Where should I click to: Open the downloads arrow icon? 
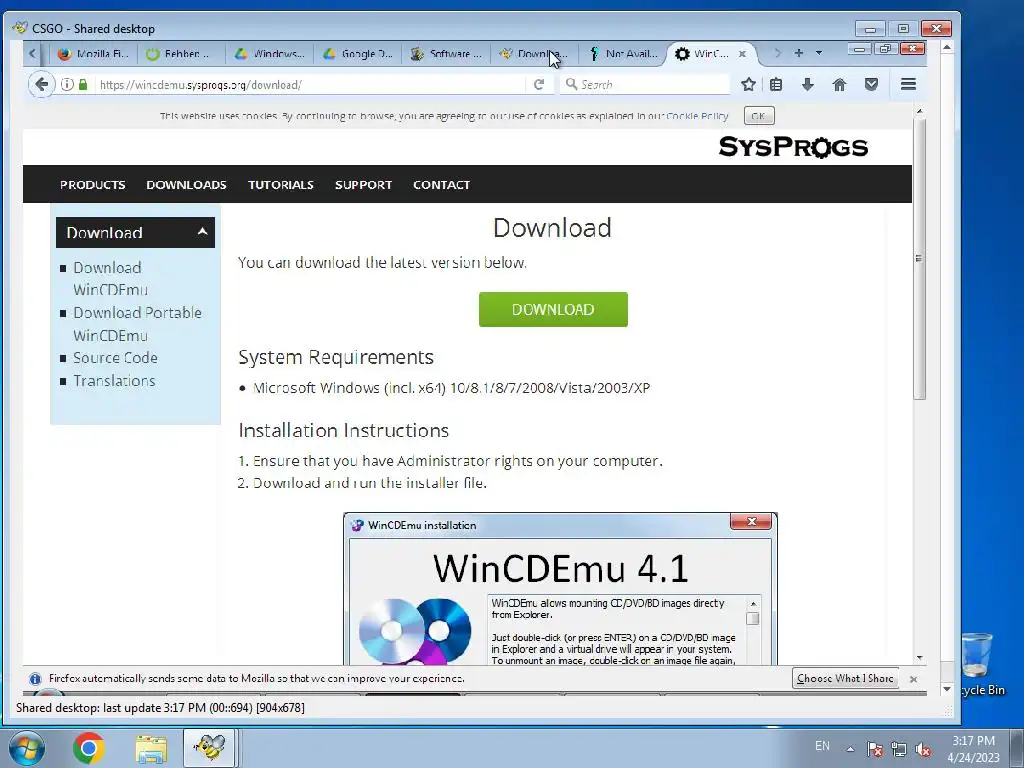[x=808, y=84]
